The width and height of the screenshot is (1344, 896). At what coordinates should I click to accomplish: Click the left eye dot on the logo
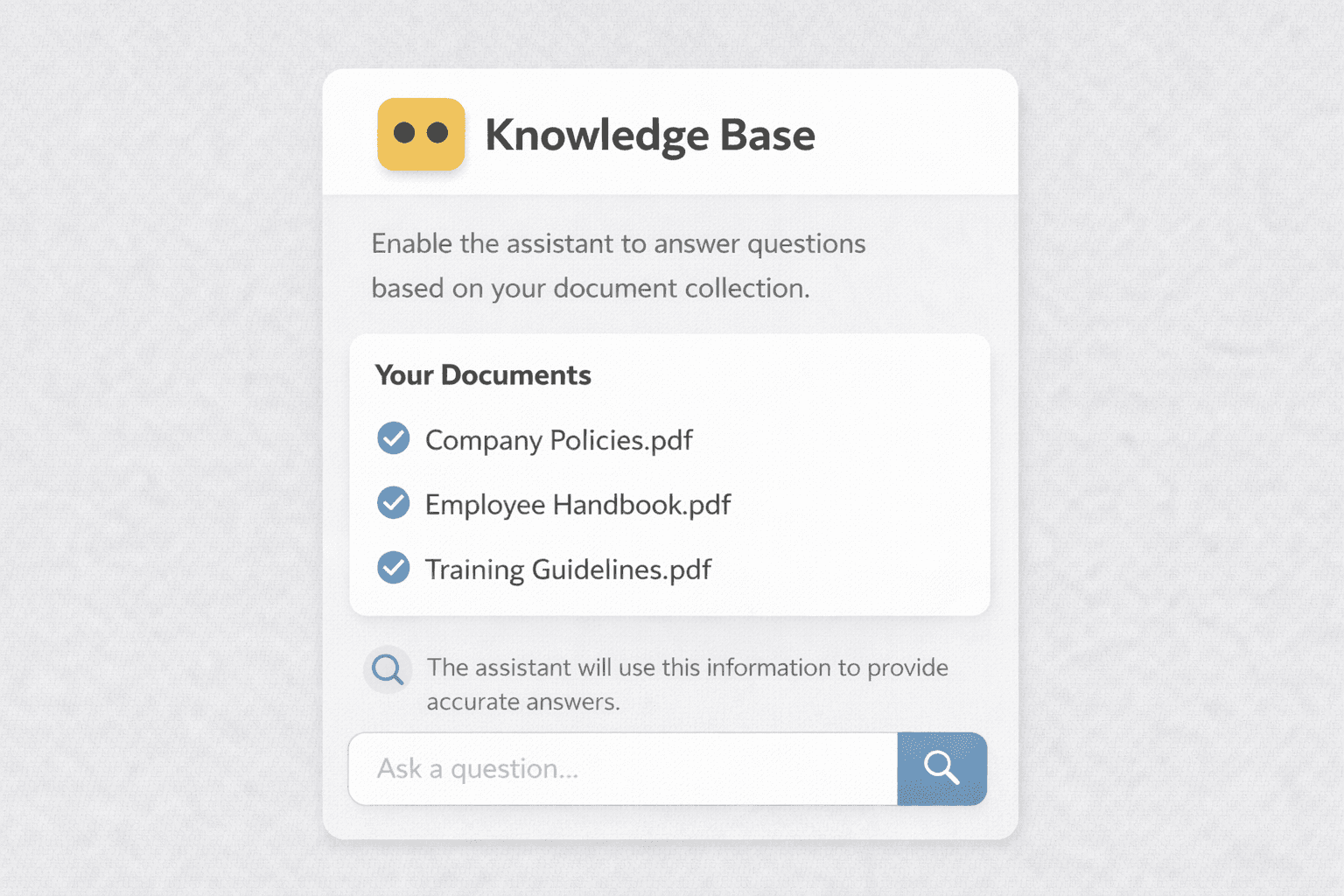click(404, 131)
